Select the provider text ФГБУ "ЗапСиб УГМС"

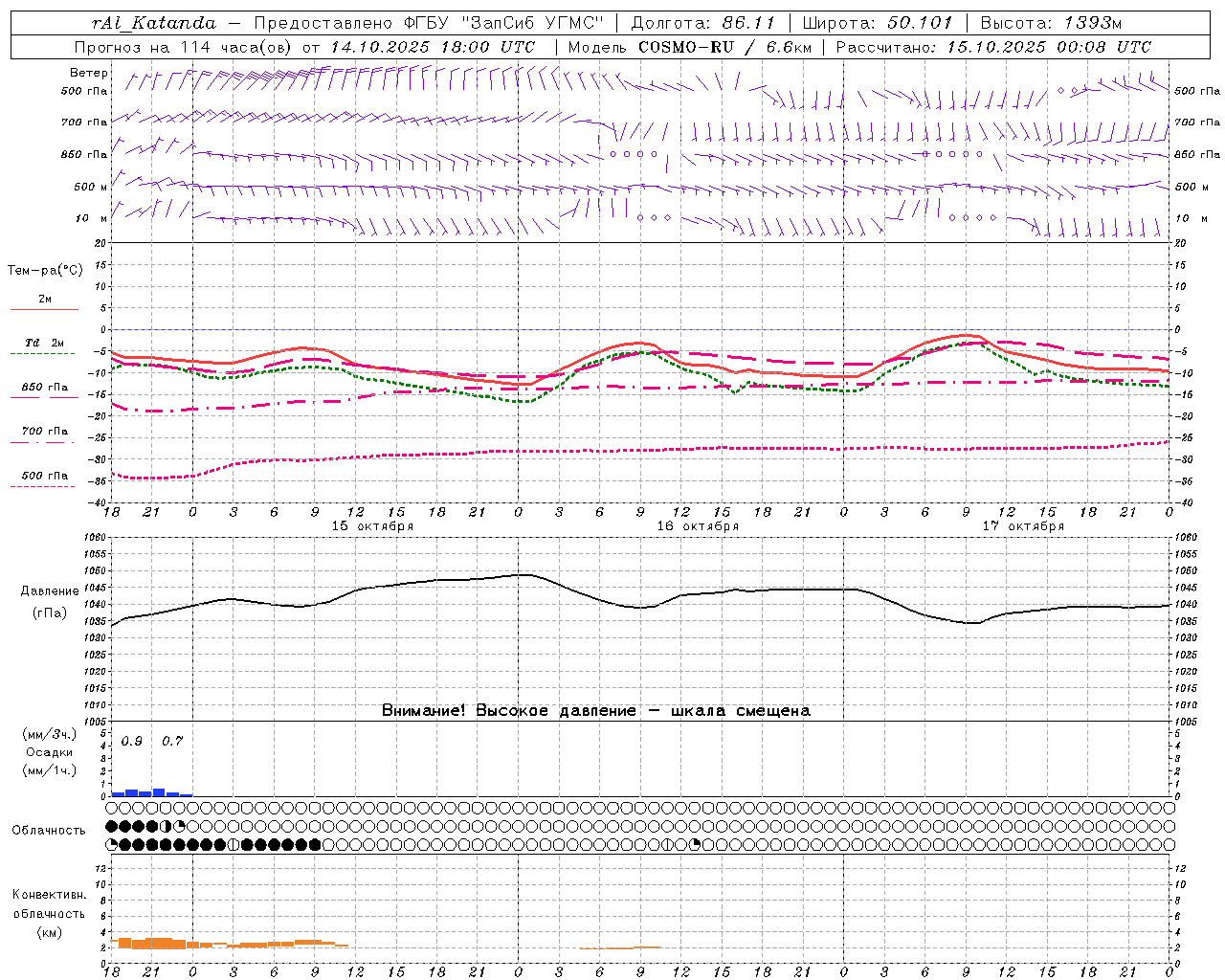point(503,23)
